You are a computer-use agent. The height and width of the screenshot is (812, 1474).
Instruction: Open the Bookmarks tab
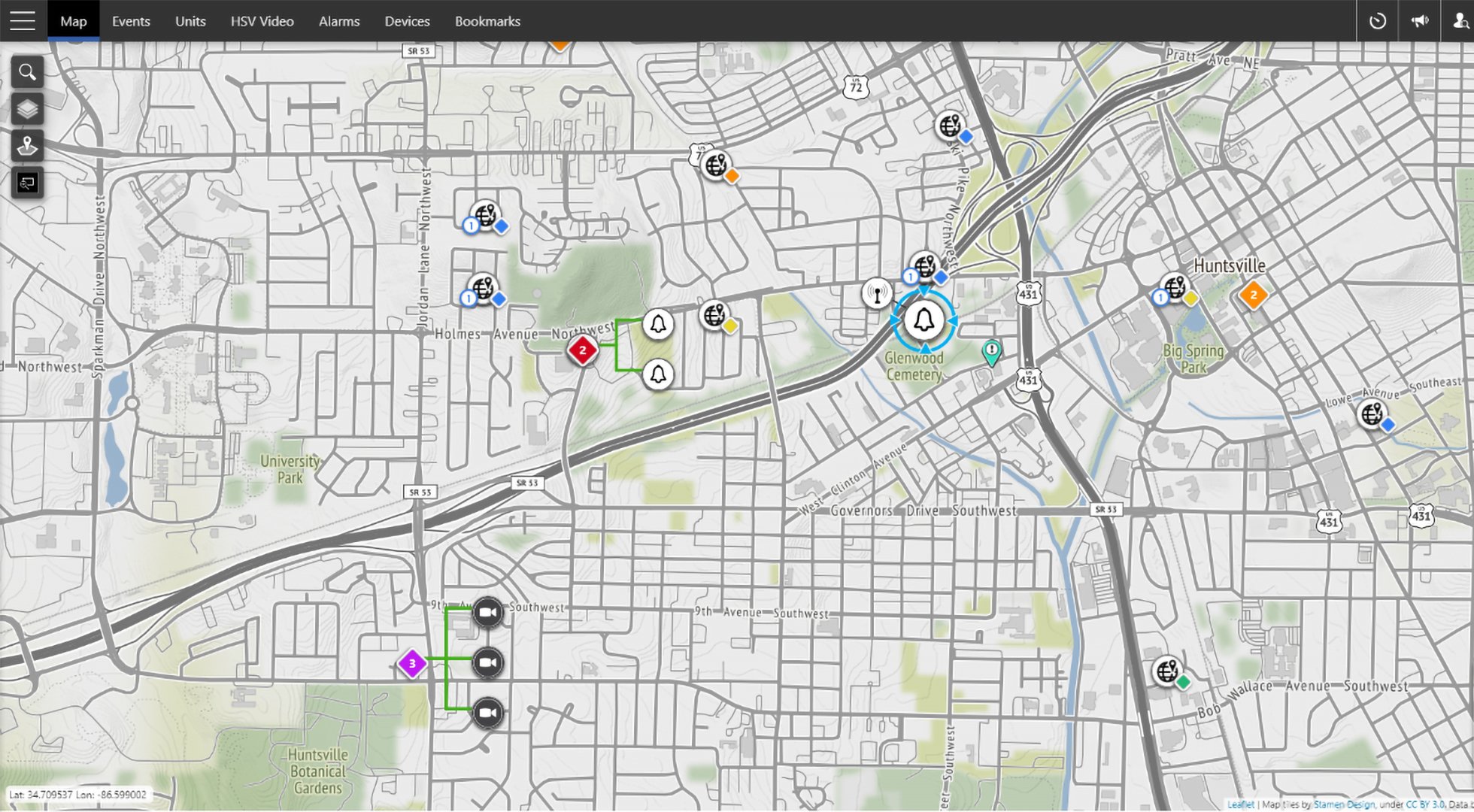pos(487,21)
